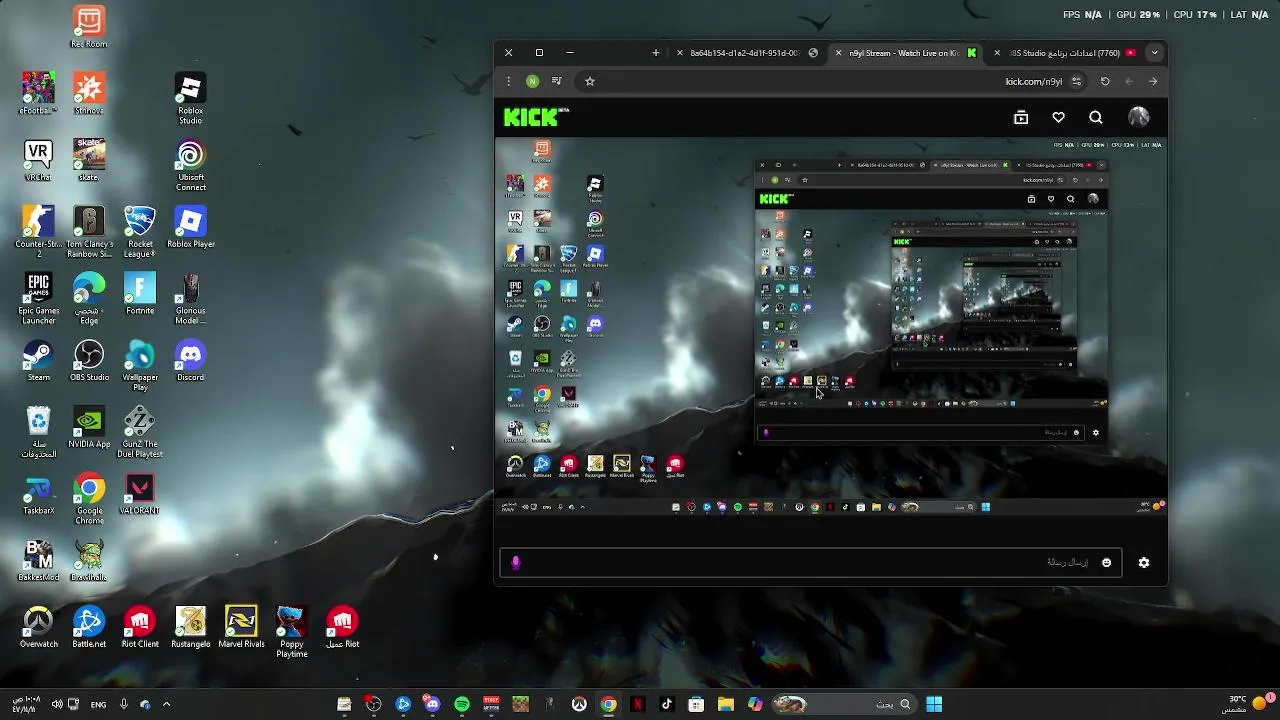
Task: Select the Battle.net desktop icon
Action: click(89, 628)
